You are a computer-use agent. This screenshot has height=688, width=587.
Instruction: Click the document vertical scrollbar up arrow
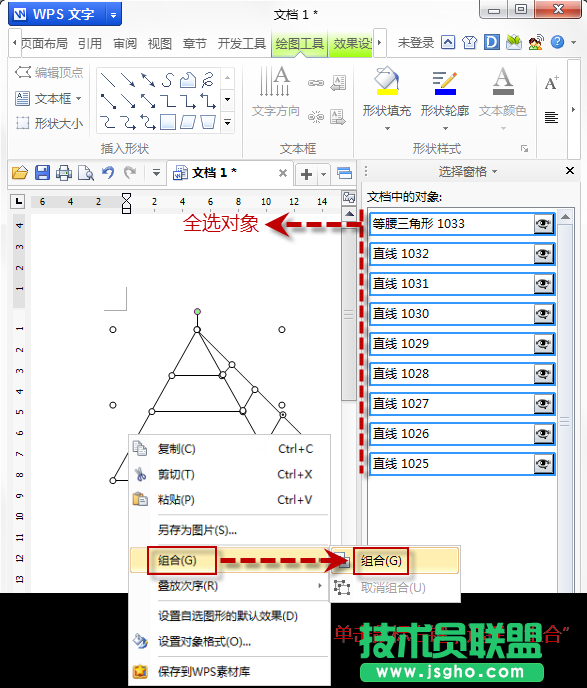pyautogui.click(x=349, y=214)
